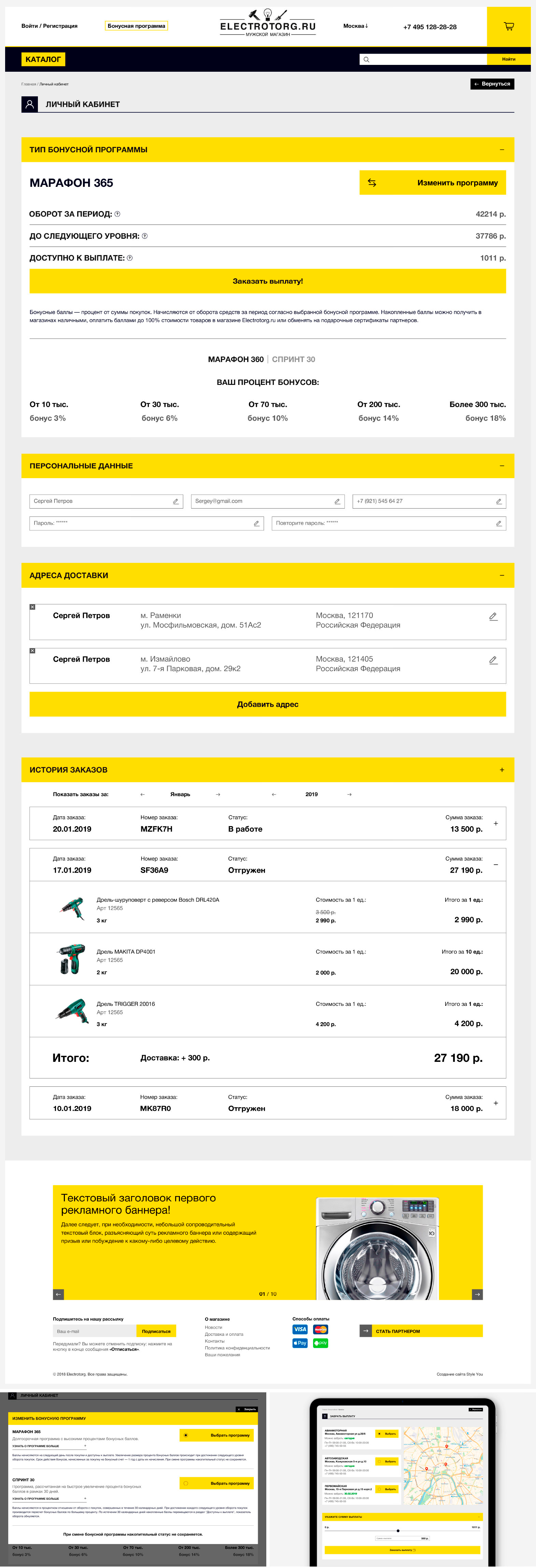The width and height of the screenshot is (536, 1568).
Task: Select the СПРИНТ 30 program radio button
Action: coord(186,1483)
